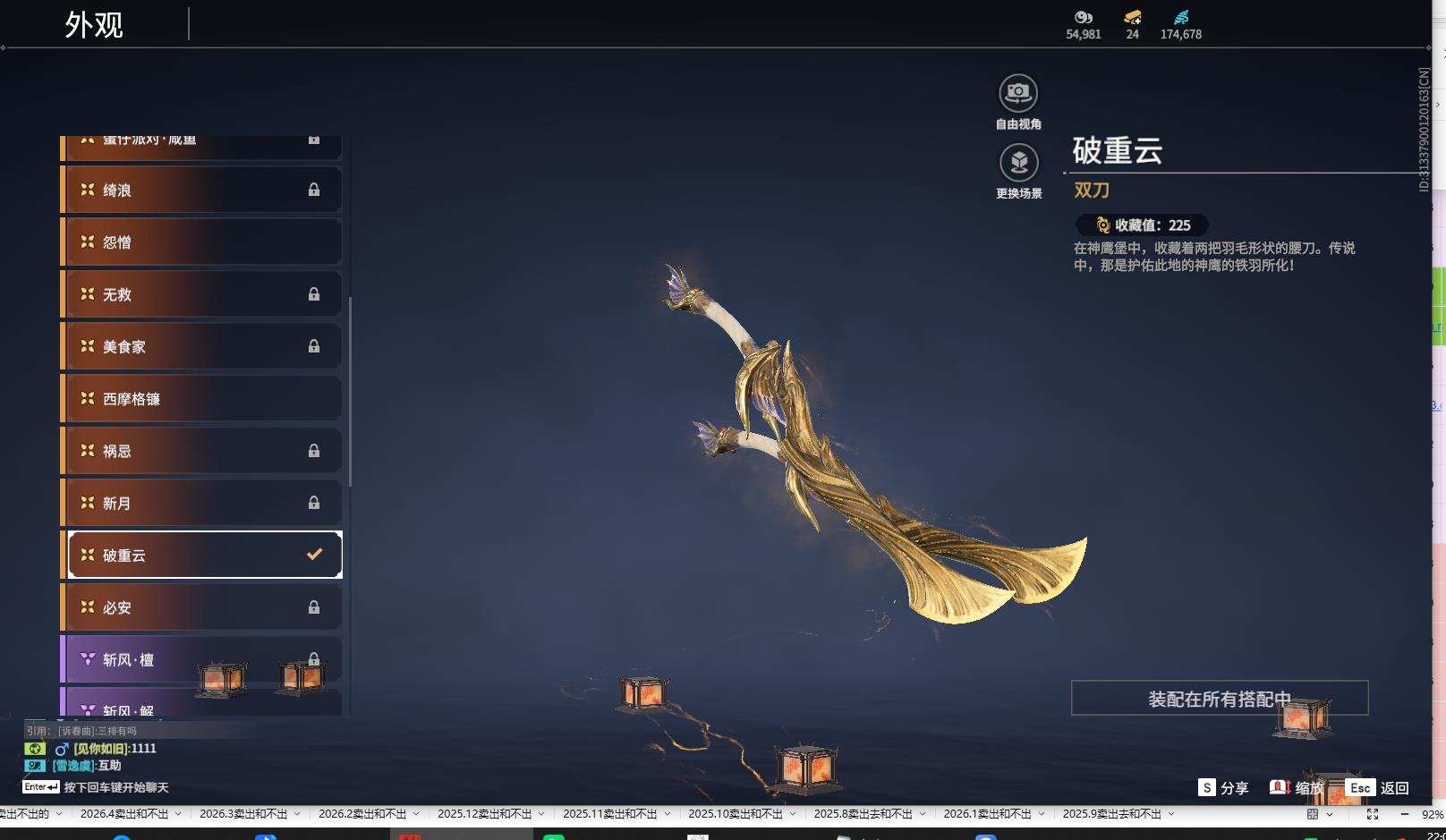The width and height of the screenshot is (1446, 840).
Task: Switch to sheet tab 2025.11卖出和不出
Action: click(609, 814)
